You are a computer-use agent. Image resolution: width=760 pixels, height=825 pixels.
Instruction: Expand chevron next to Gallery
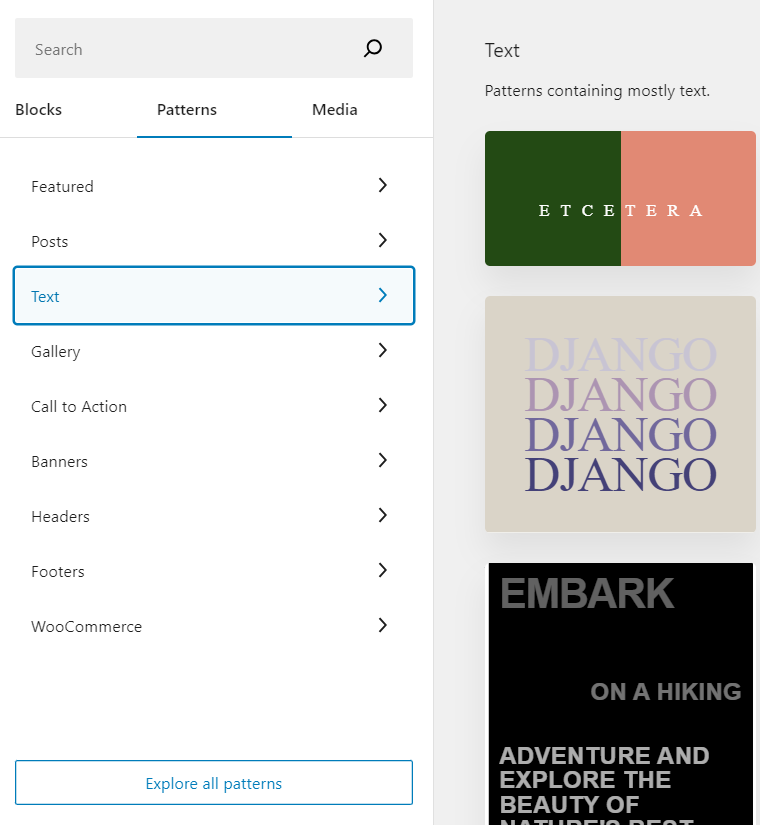pyautogui.click(x=383, y=350)
